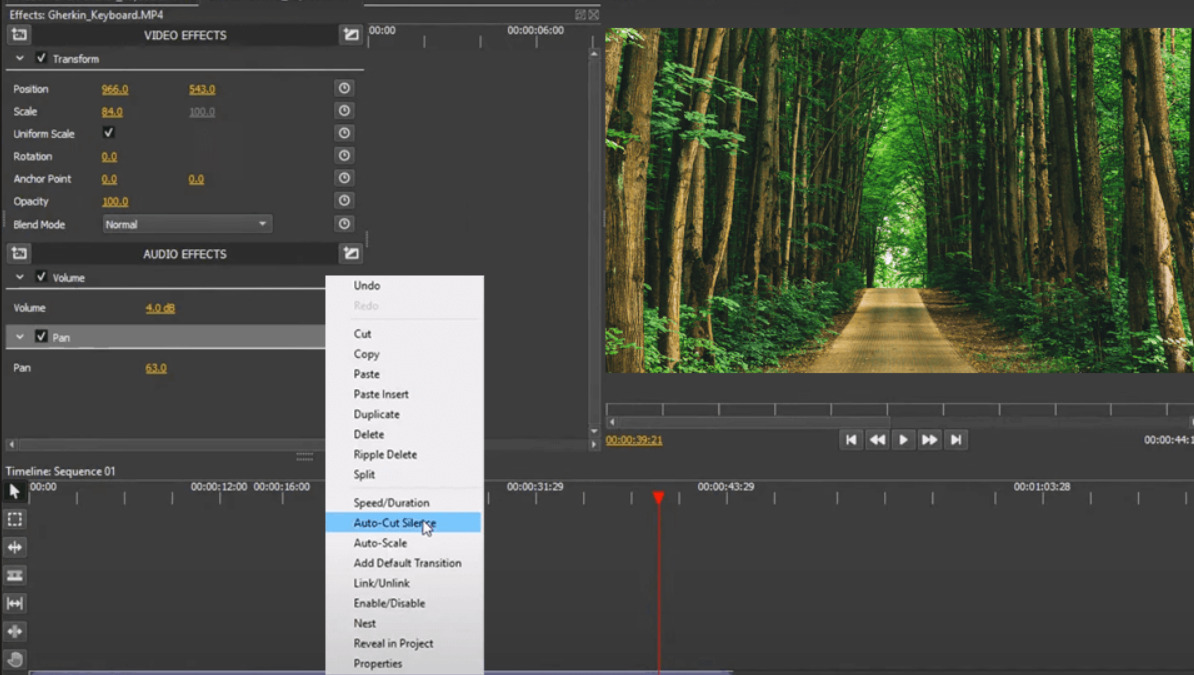Screen dimensions: 1194x675
Task: Open the Blend Mode Normal dropdown
Action: [187, 224]
